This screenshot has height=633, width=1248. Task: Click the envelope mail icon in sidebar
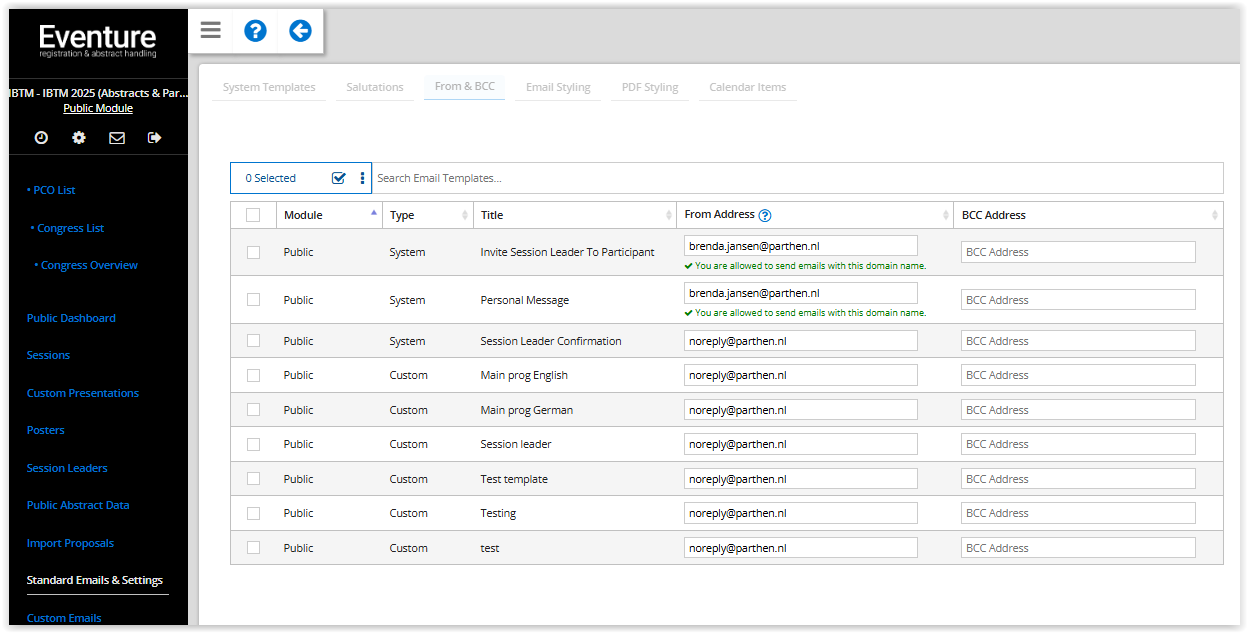117,138
